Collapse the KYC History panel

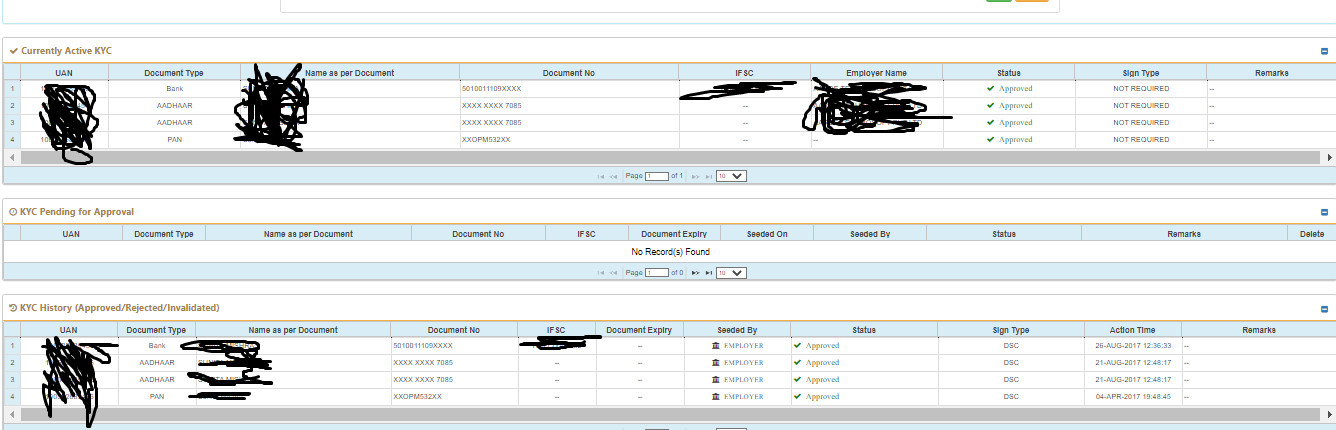click(x=1324, y=308)
